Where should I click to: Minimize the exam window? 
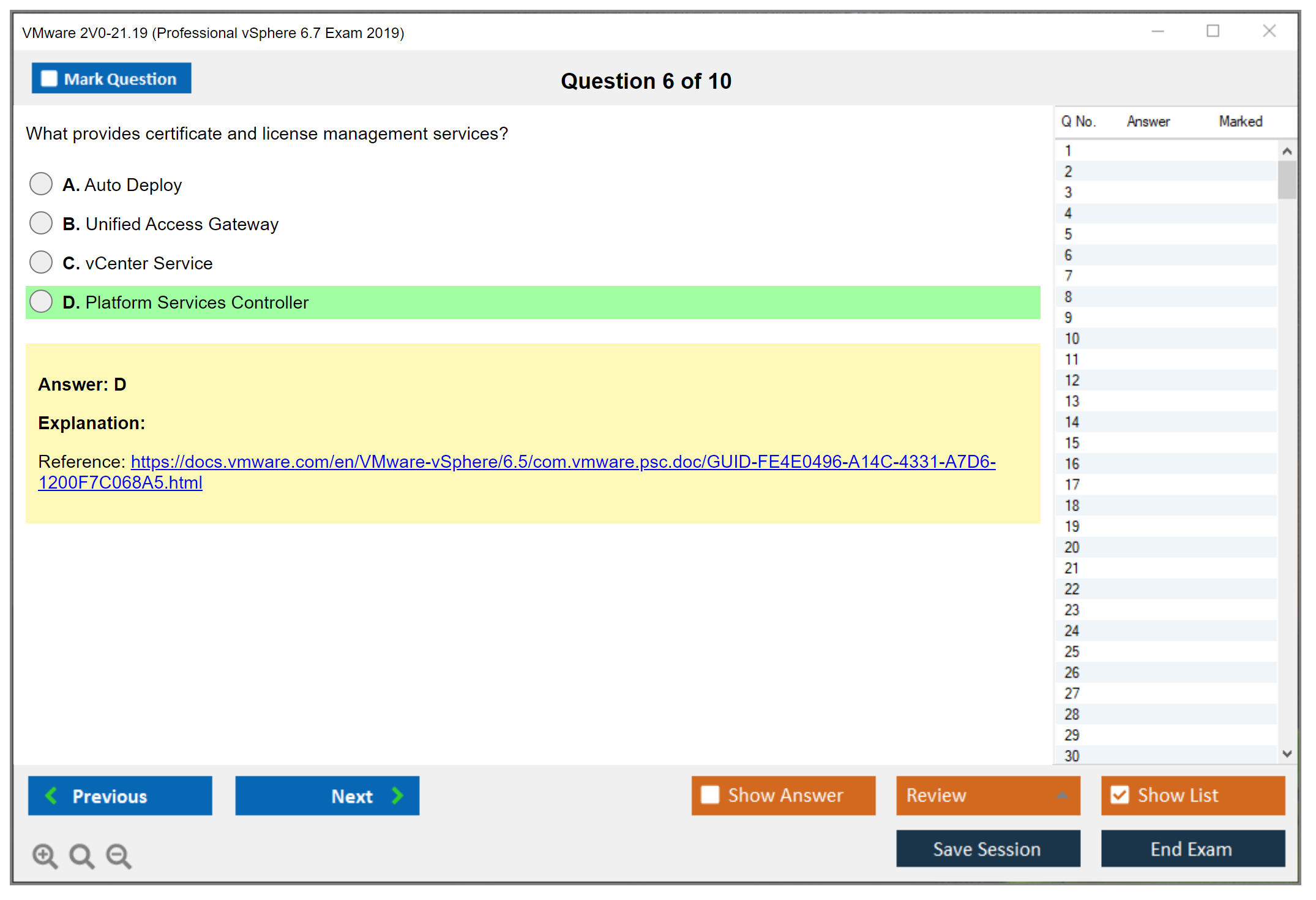[1157, 31]
